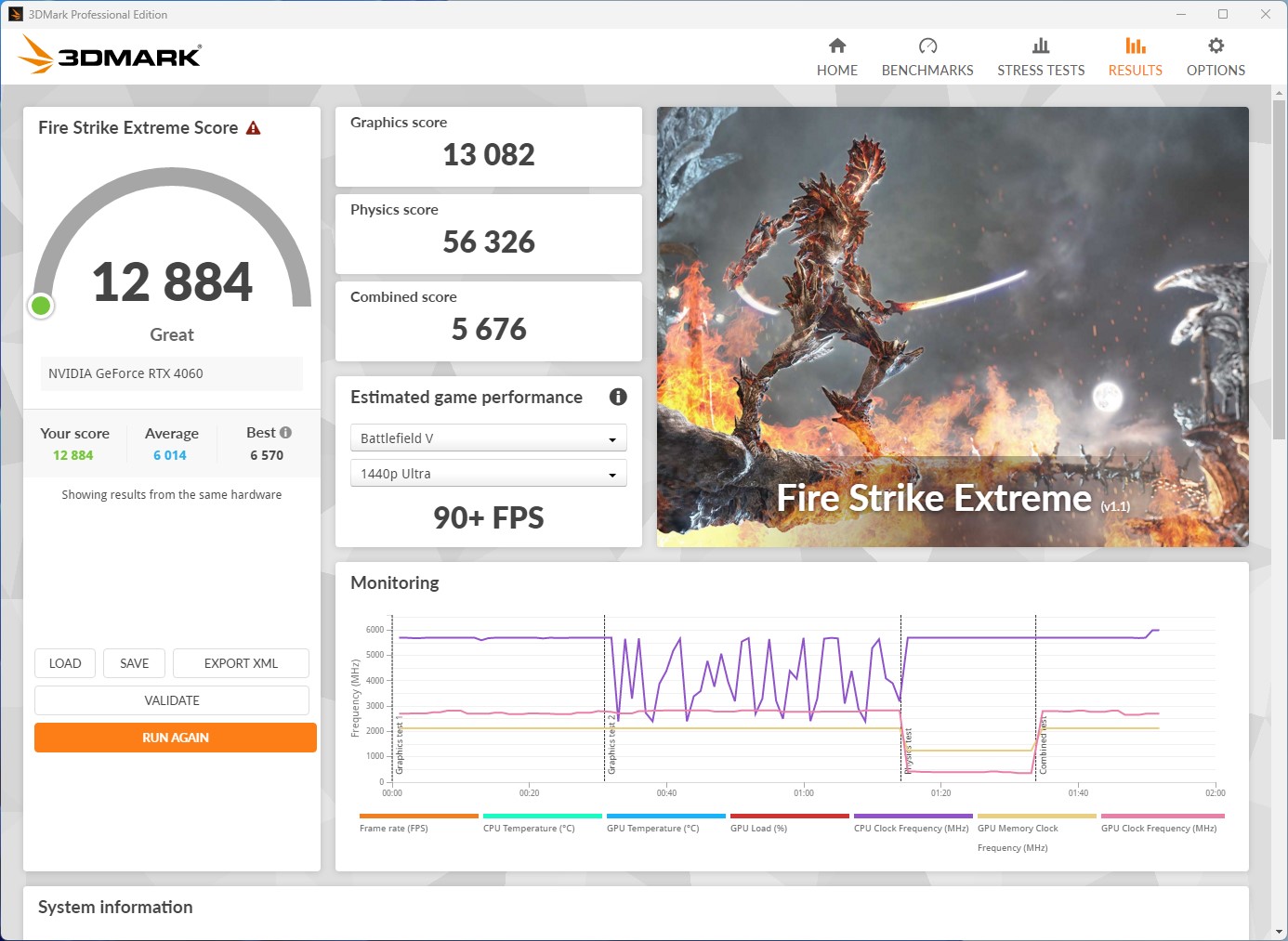Click the 3DMark logo

point(110,56)
